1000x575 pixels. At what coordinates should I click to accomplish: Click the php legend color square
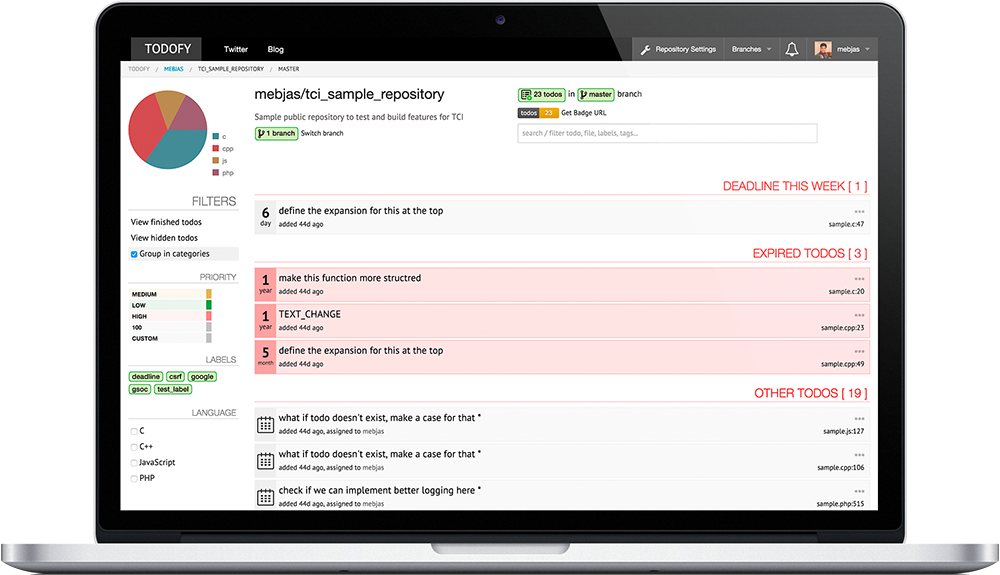point(216,173)
